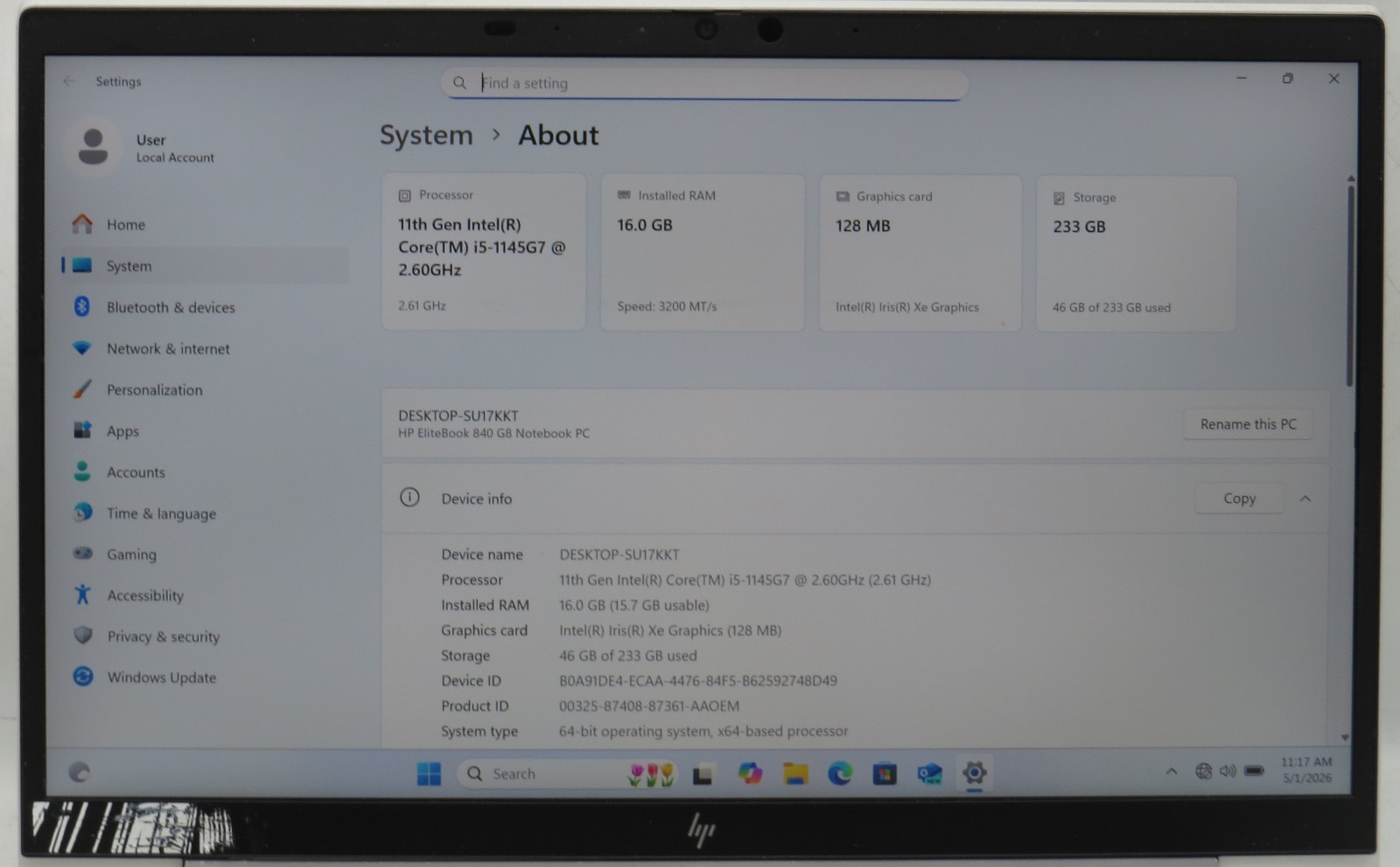
Task: Open Copilot from the taskbar
Action: 750,773
